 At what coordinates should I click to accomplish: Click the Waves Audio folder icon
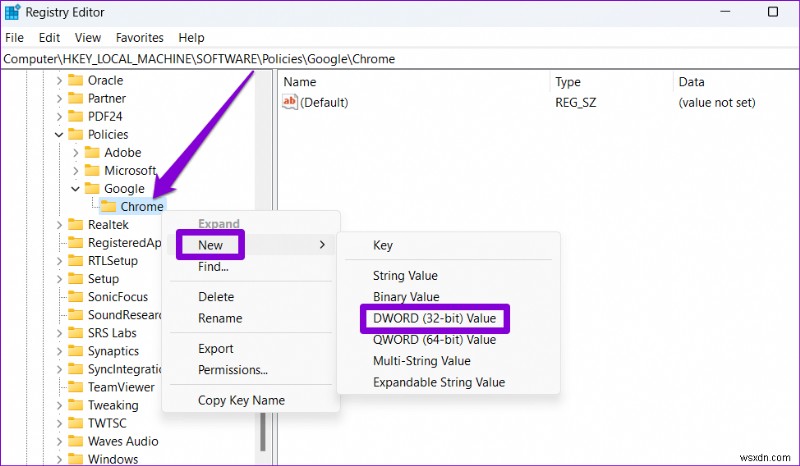[76, 441]
